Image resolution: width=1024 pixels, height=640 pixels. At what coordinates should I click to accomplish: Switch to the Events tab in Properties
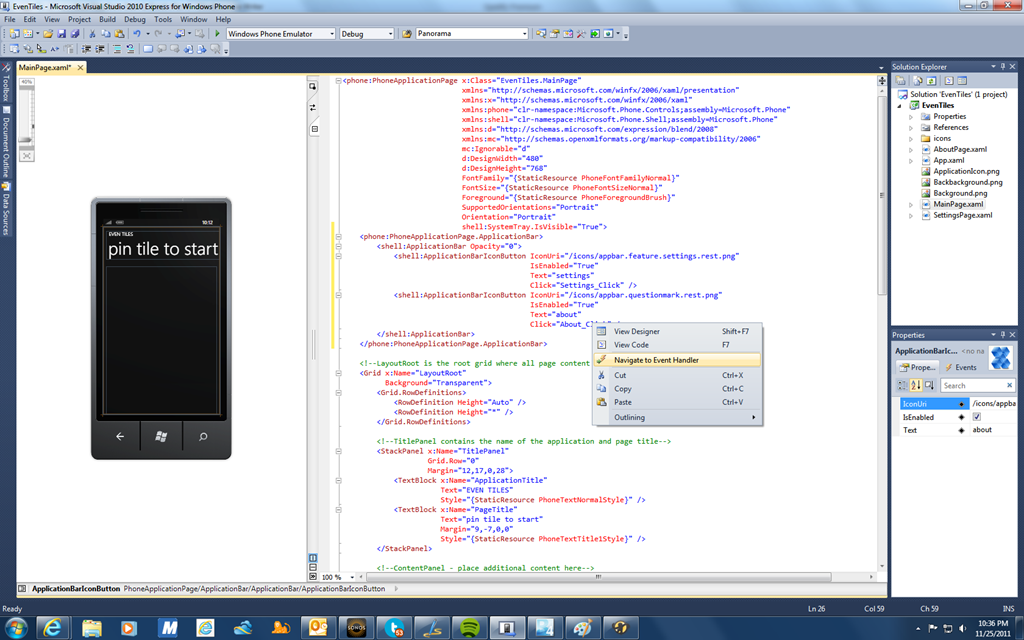[x=960, y=367]
